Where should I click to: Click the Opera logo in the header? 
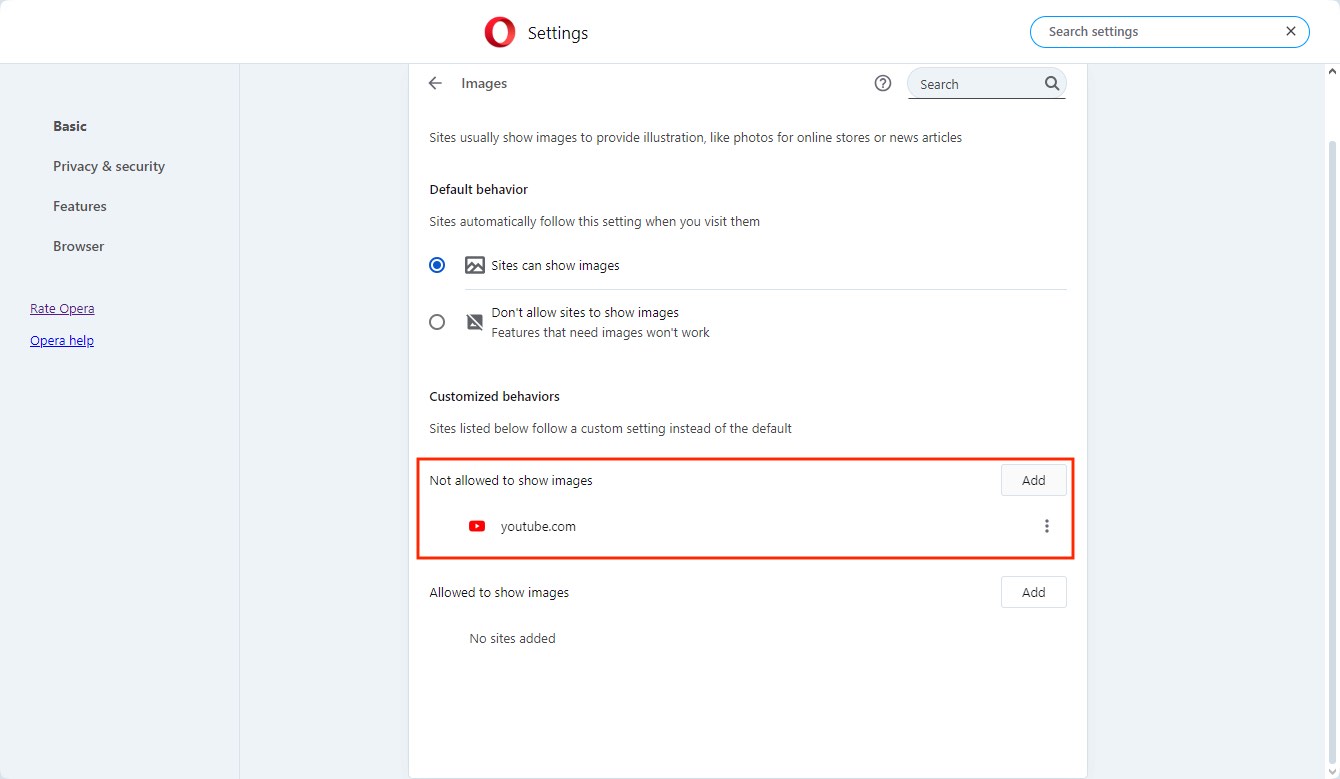pyautogui.click(x=498, y=31)
